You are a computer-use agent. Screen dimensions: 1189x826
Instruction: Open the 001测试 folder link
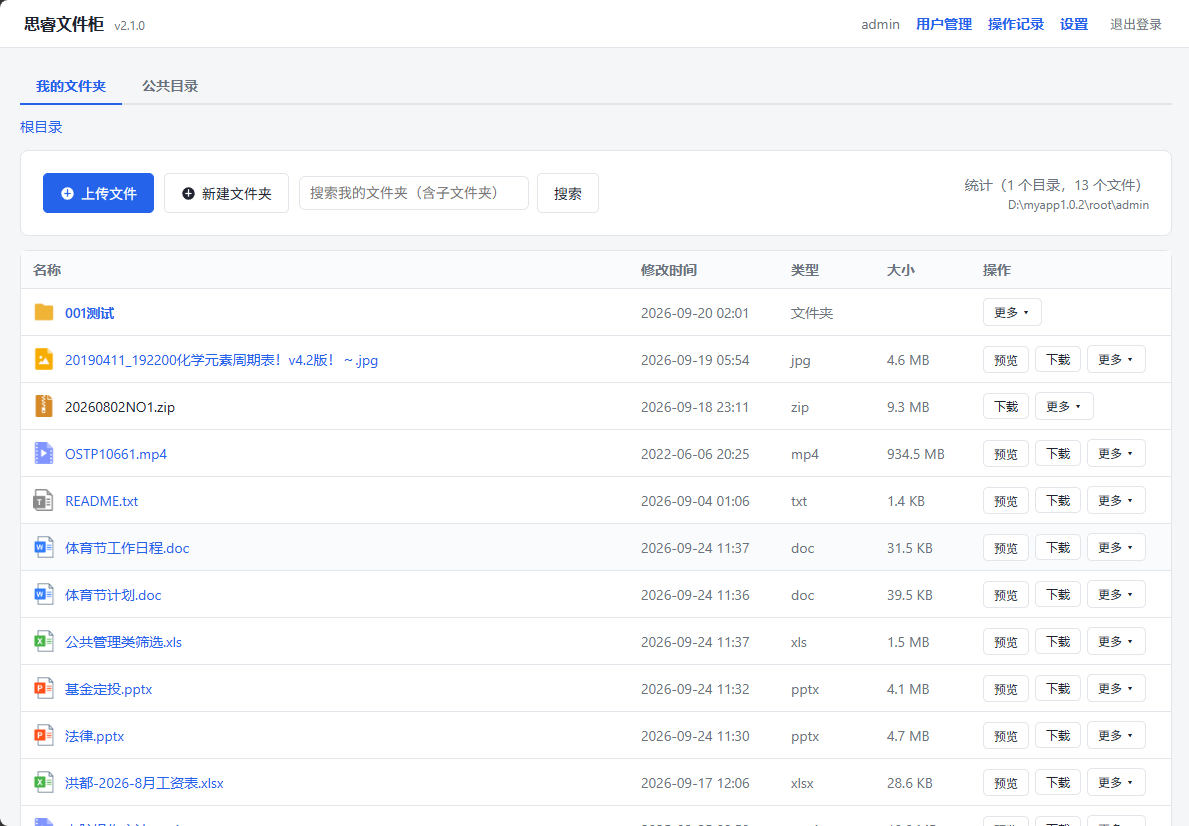(x=89, y=313)
